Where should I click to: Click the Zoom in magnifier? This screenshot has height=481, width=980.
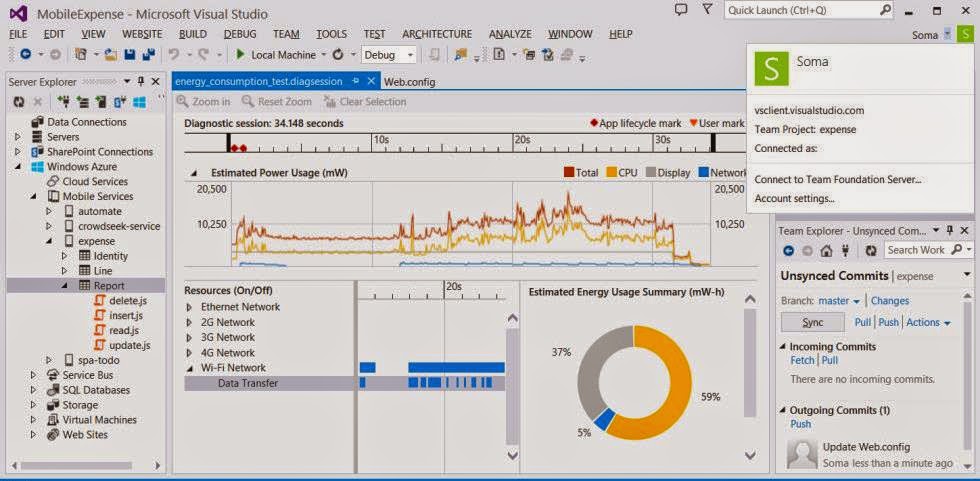182,101
